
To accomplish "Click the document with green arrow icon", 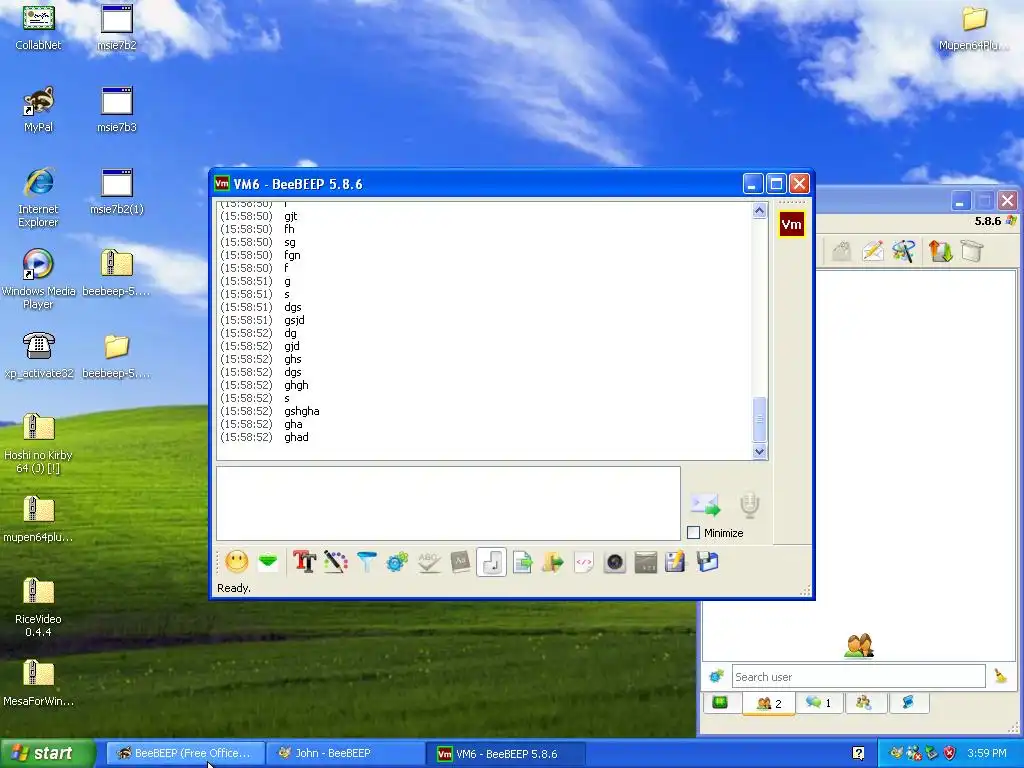I will click(x=522, y=562).
